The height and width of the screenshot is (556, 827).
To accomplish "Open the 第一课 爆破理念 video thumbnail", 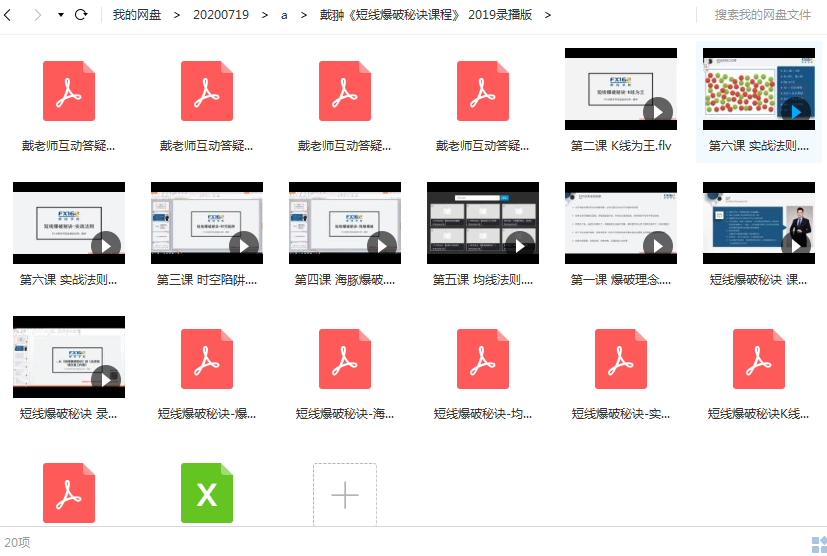I will click(x=621, y=223).
